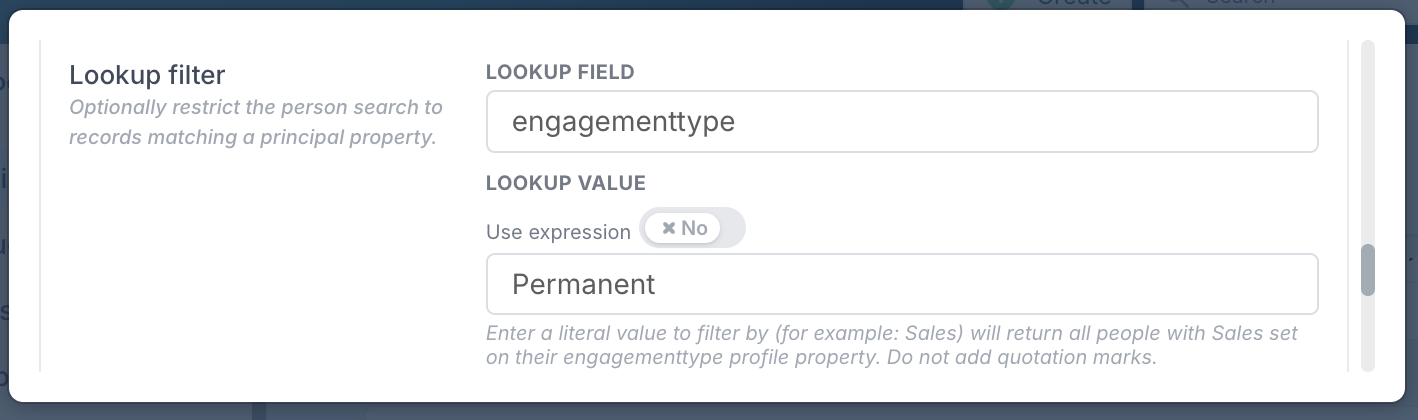Click the word "engagementtype" in the field
The height and width of the screenshot is (420, 1418).
click(623, 122)
